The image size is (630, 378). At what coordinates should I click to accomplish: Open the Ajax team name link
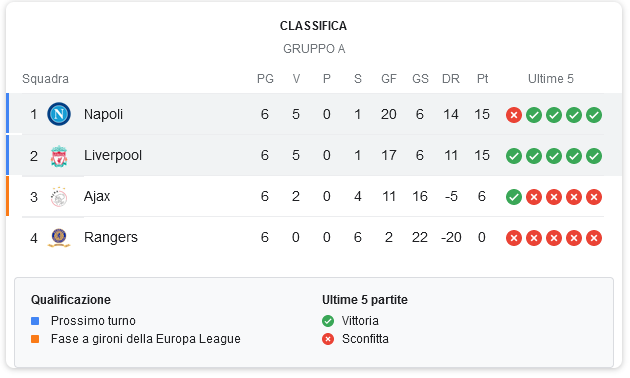click(x=97, y=196)
